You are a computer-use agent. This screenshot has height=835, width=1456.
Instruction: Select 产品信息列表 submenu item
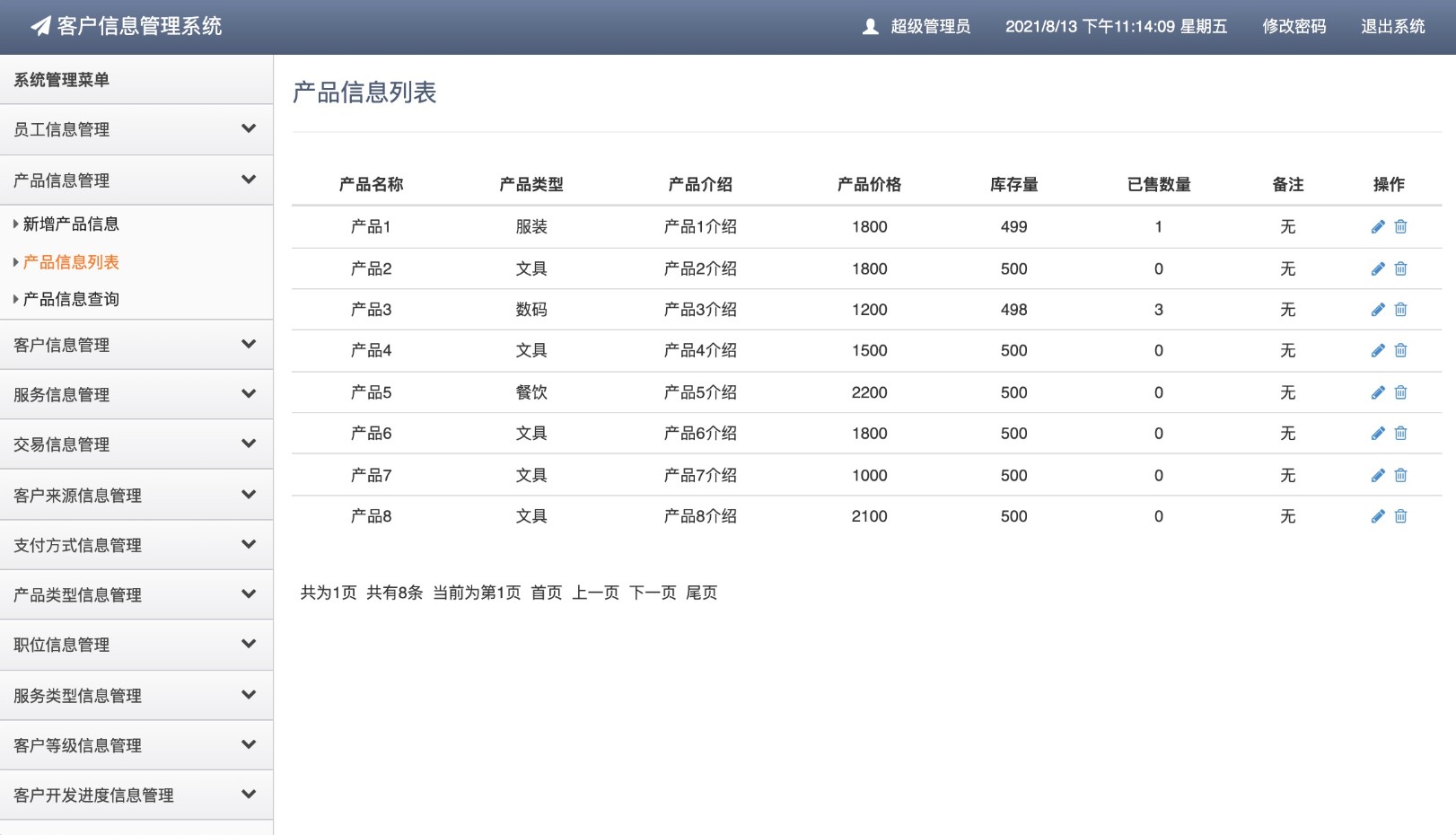tap(71, 262)
